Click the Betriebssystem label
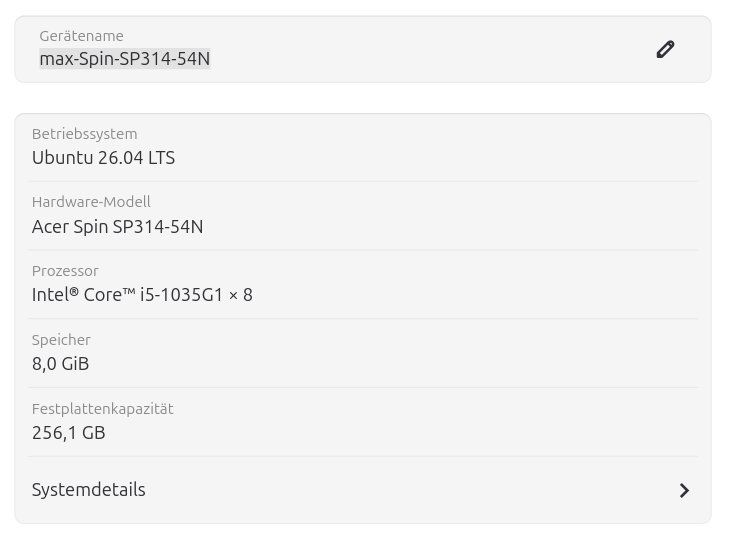 click(x=84, y=134)
